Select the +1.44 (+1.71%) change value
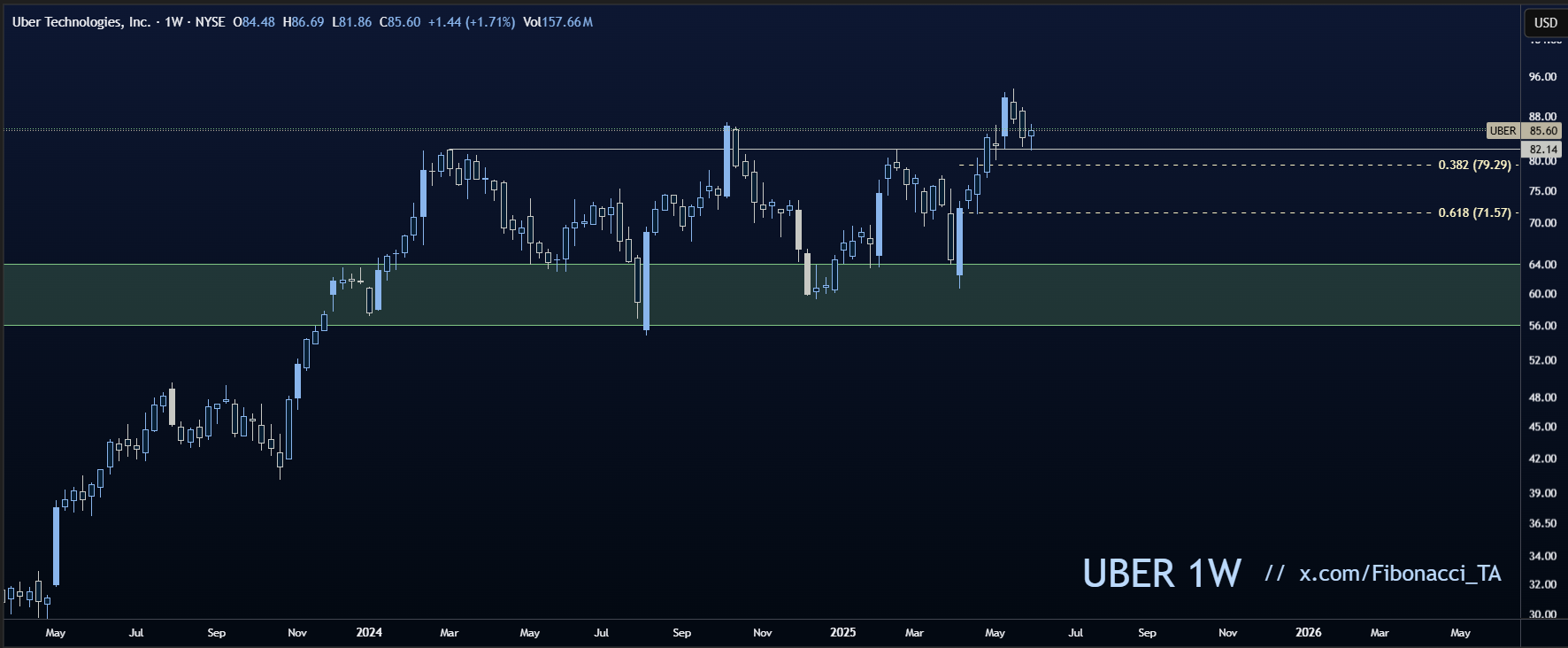The height and width of the screenshot is (648, 1568). (x=471, y=22)
